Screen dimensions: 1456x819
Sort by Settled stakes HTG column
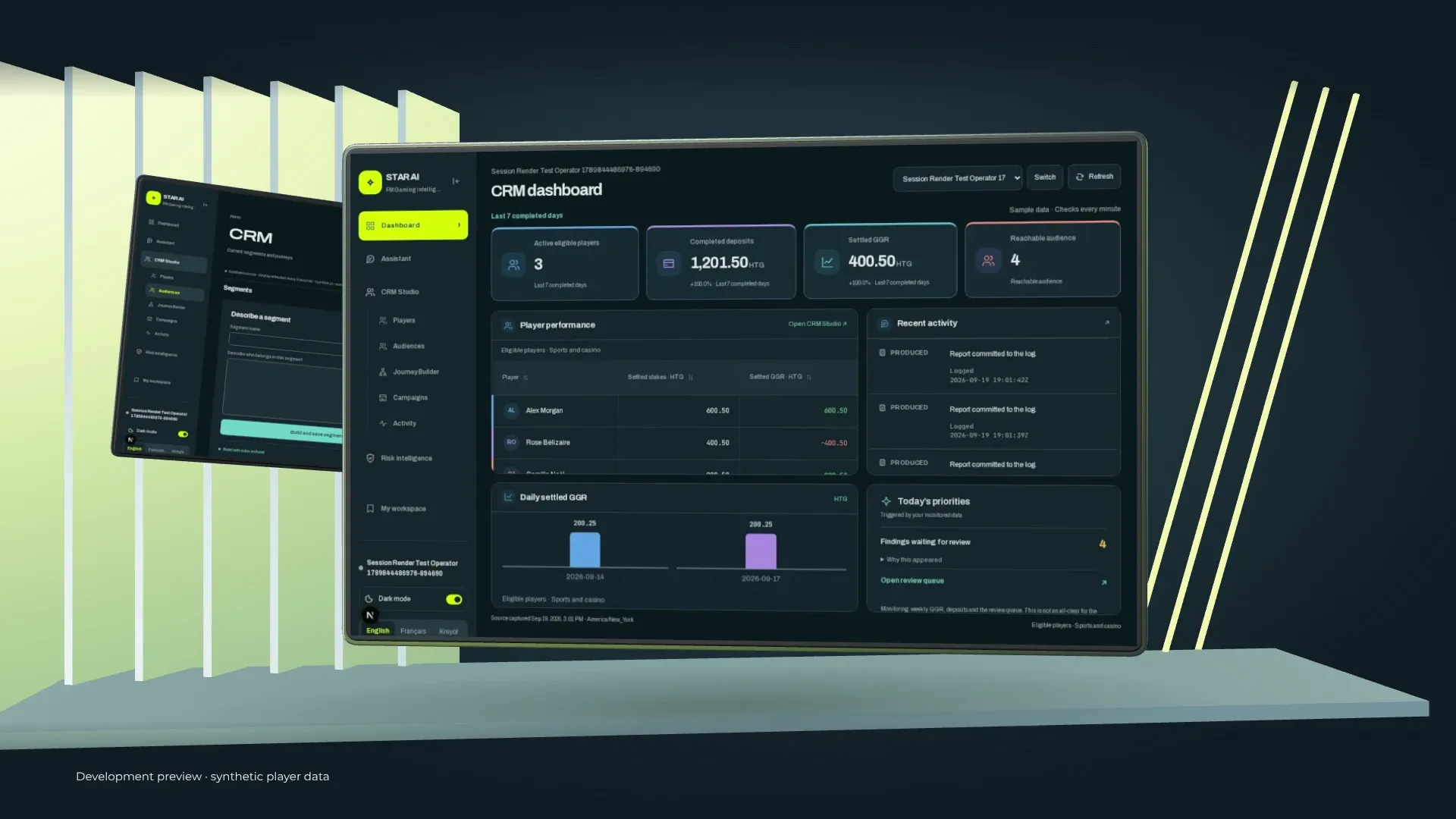pyautogui.click(x=661, y=377)
